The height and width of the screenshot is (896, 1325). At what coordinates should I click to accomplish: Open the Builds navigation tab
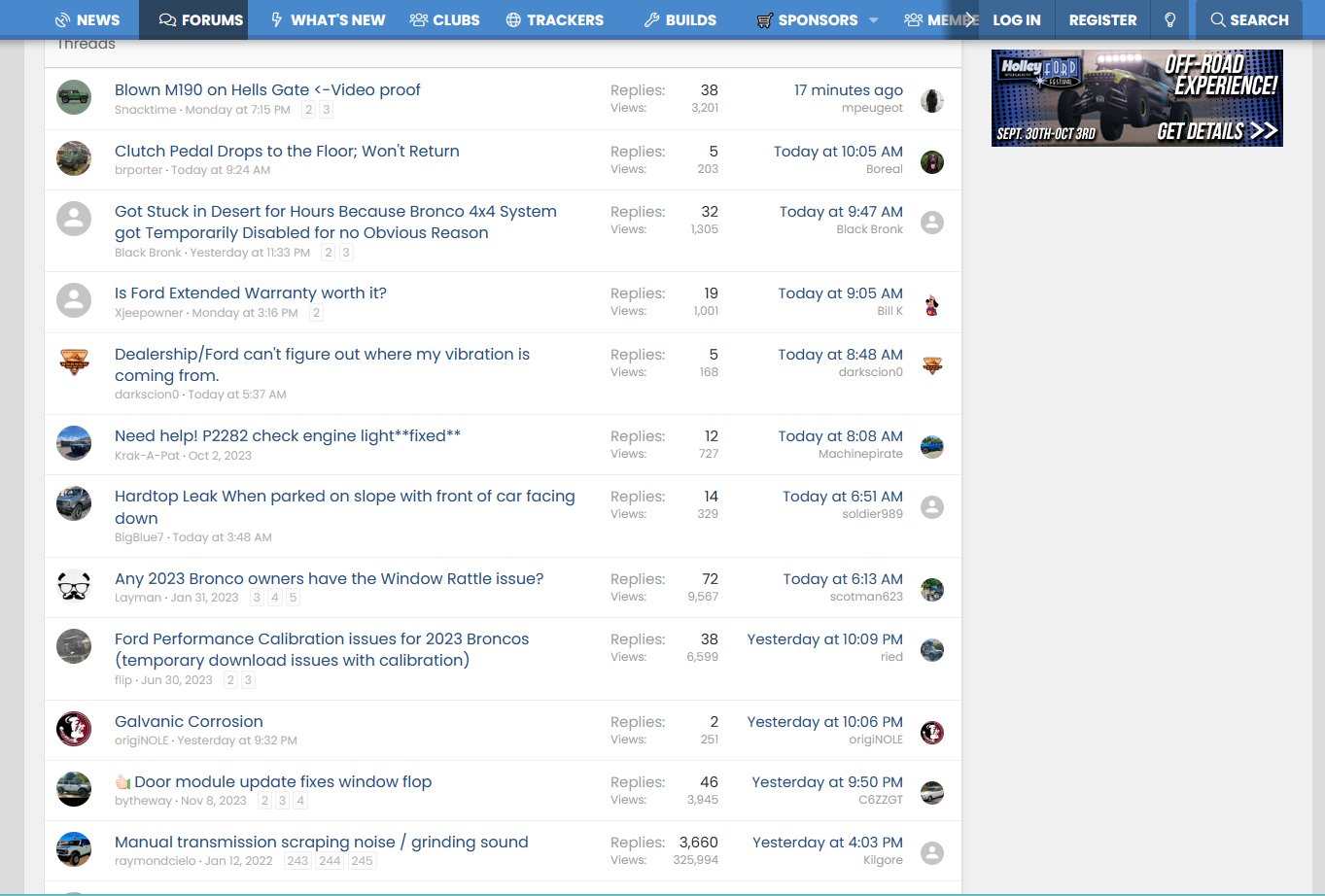[x=680, y=19]
